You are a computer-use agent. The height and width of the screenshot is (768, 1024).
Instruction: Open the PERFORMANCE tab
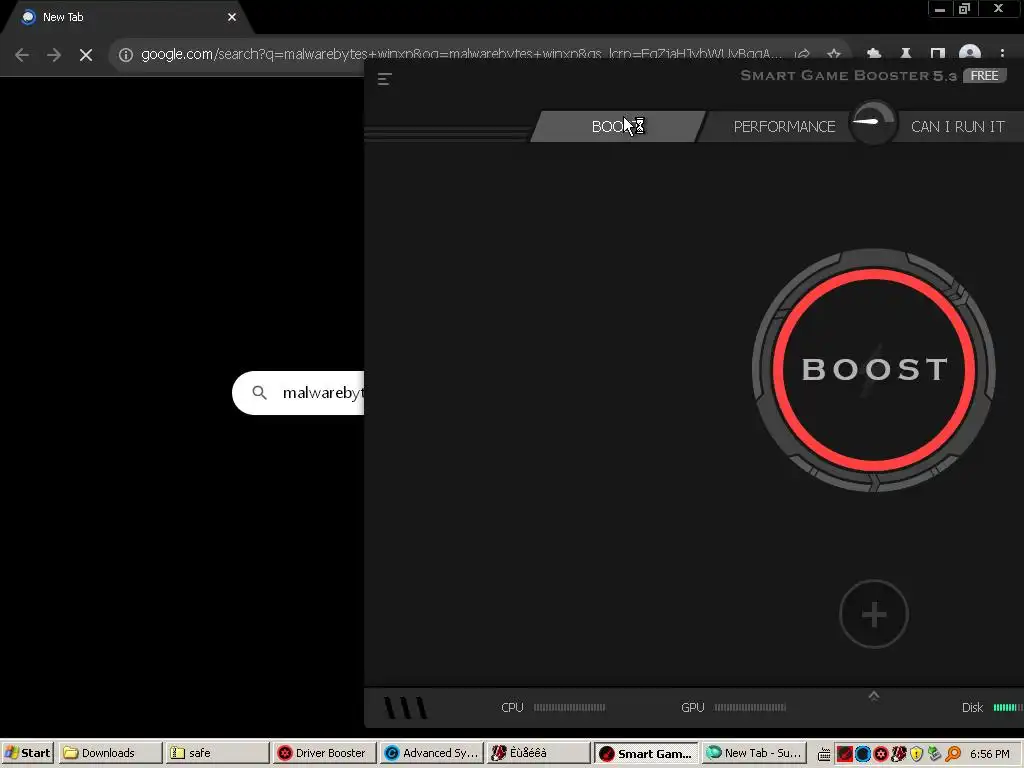784,127
